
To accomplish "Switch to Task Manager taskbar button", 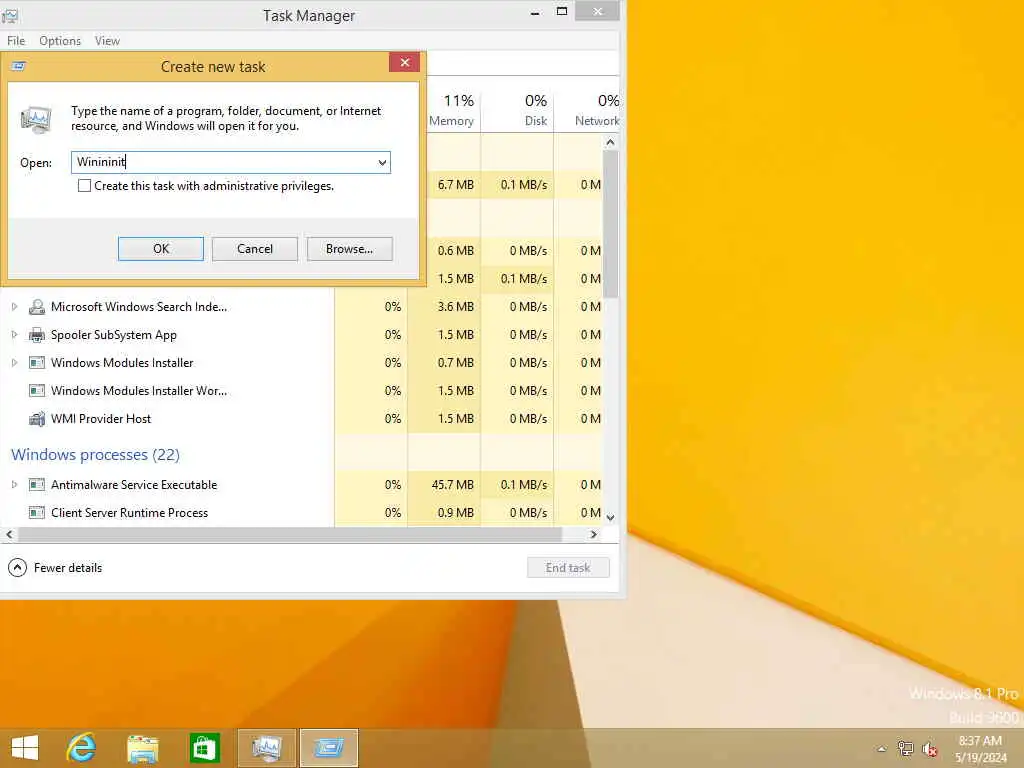I will point(266,748).
